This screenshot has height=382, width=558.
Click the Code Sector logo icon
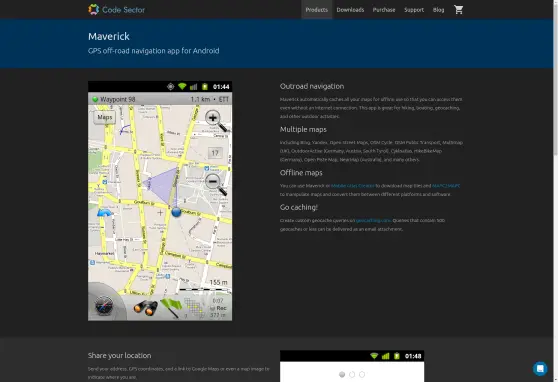(94, 10)
